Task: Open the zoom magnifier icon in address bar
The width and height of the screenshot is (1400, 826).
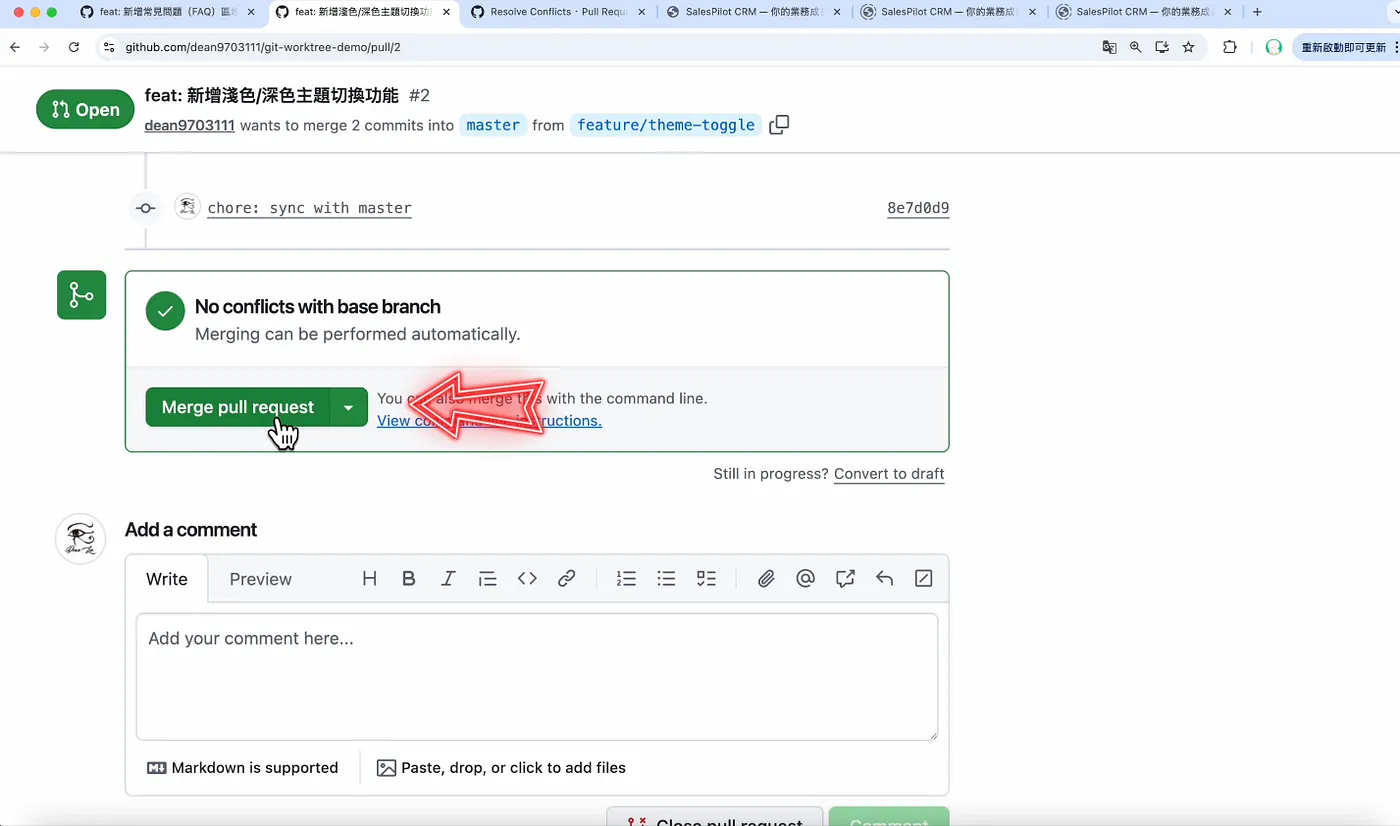Action: pyautogui.click(x=1135, y=47)
